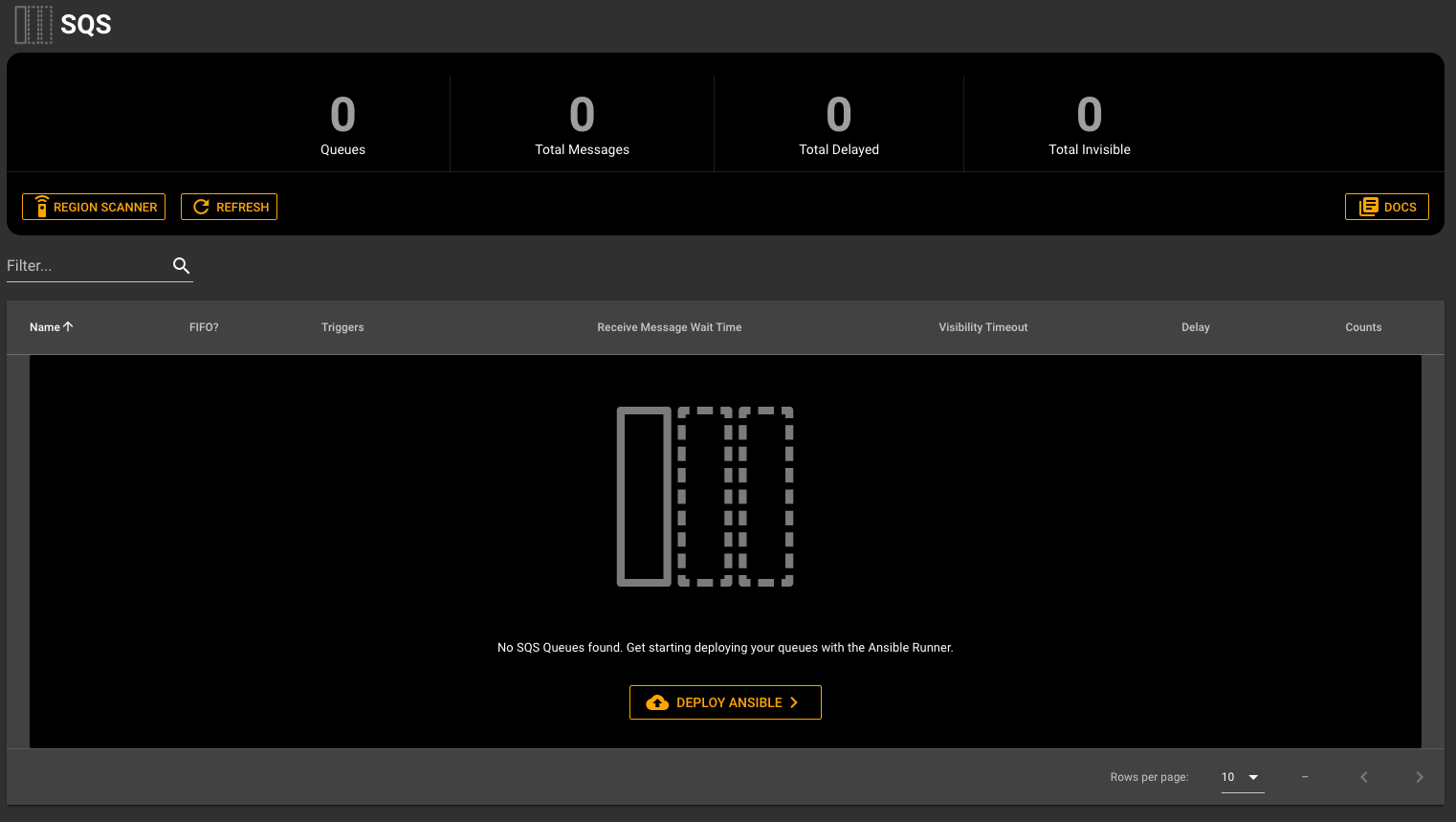Click the SQS page title
The height and width of the screenshot is (822, 1456).
86,25
